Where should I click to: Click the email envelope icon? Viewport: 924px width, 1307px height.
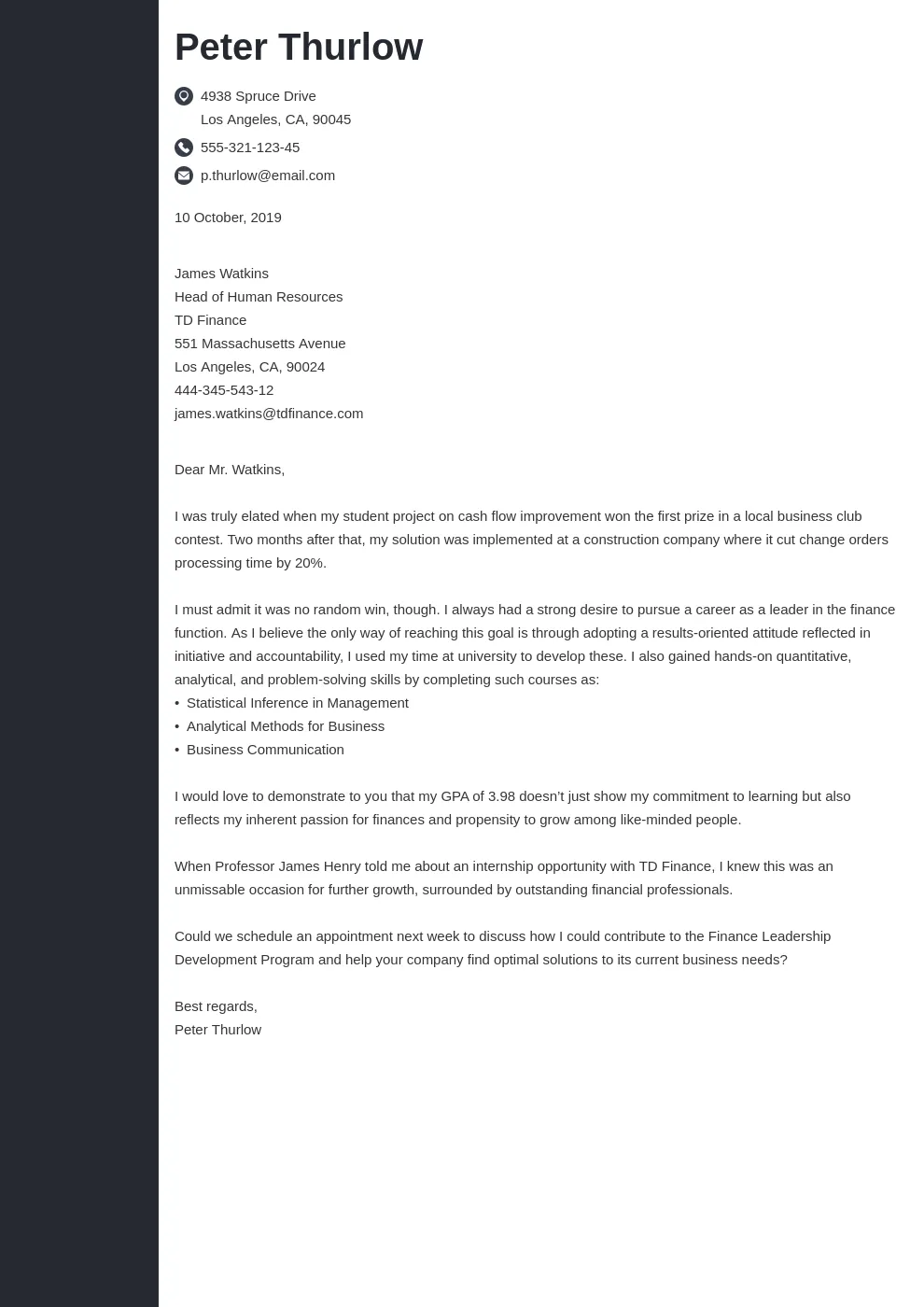click(184, 176)
